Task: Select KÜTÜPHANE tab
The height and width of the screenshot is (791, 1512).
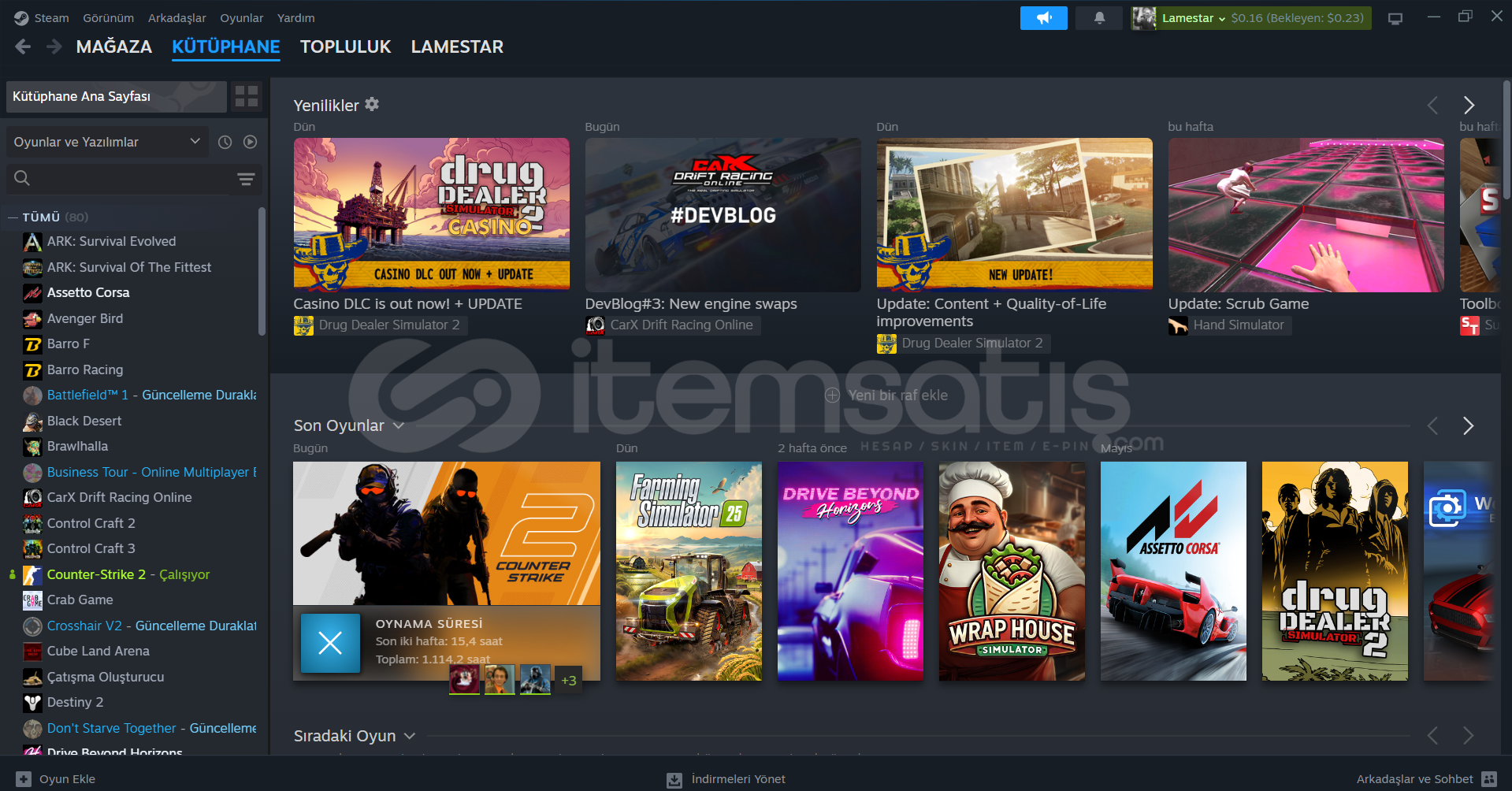Action: [226, 46]
